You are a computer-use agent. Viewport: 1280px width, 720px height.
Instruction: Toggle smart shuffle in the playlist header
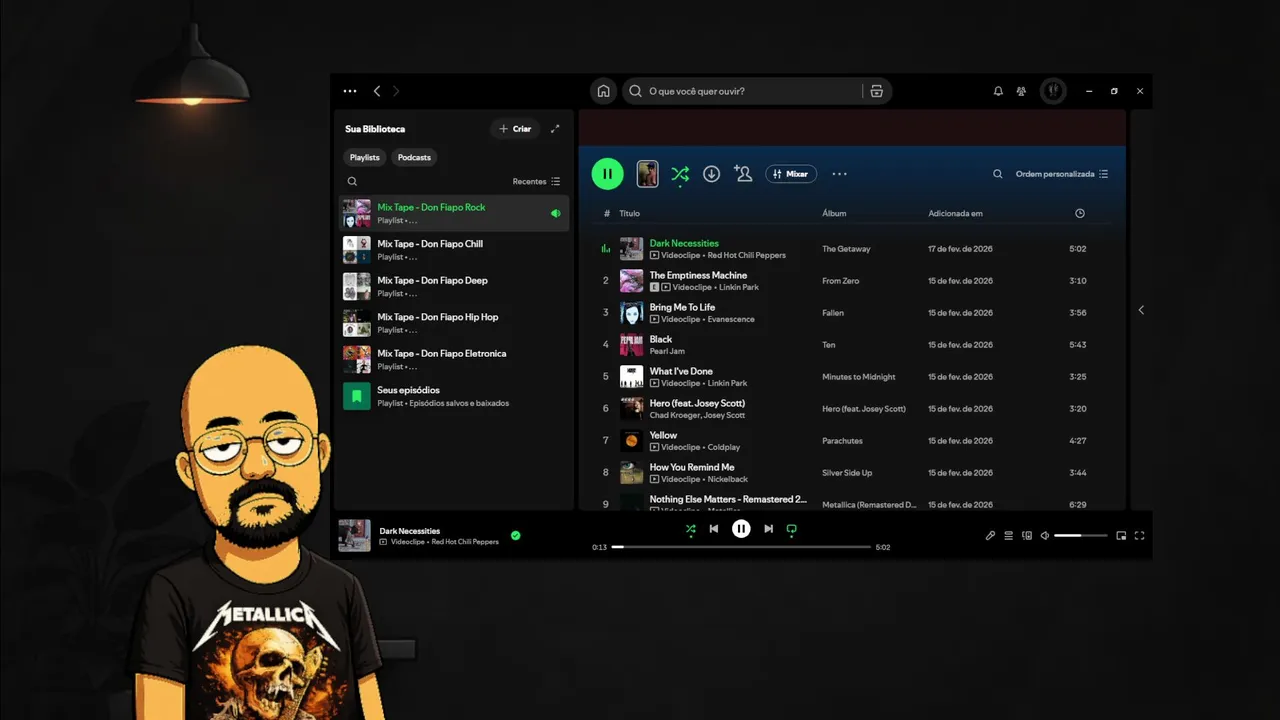pos(680,174)
